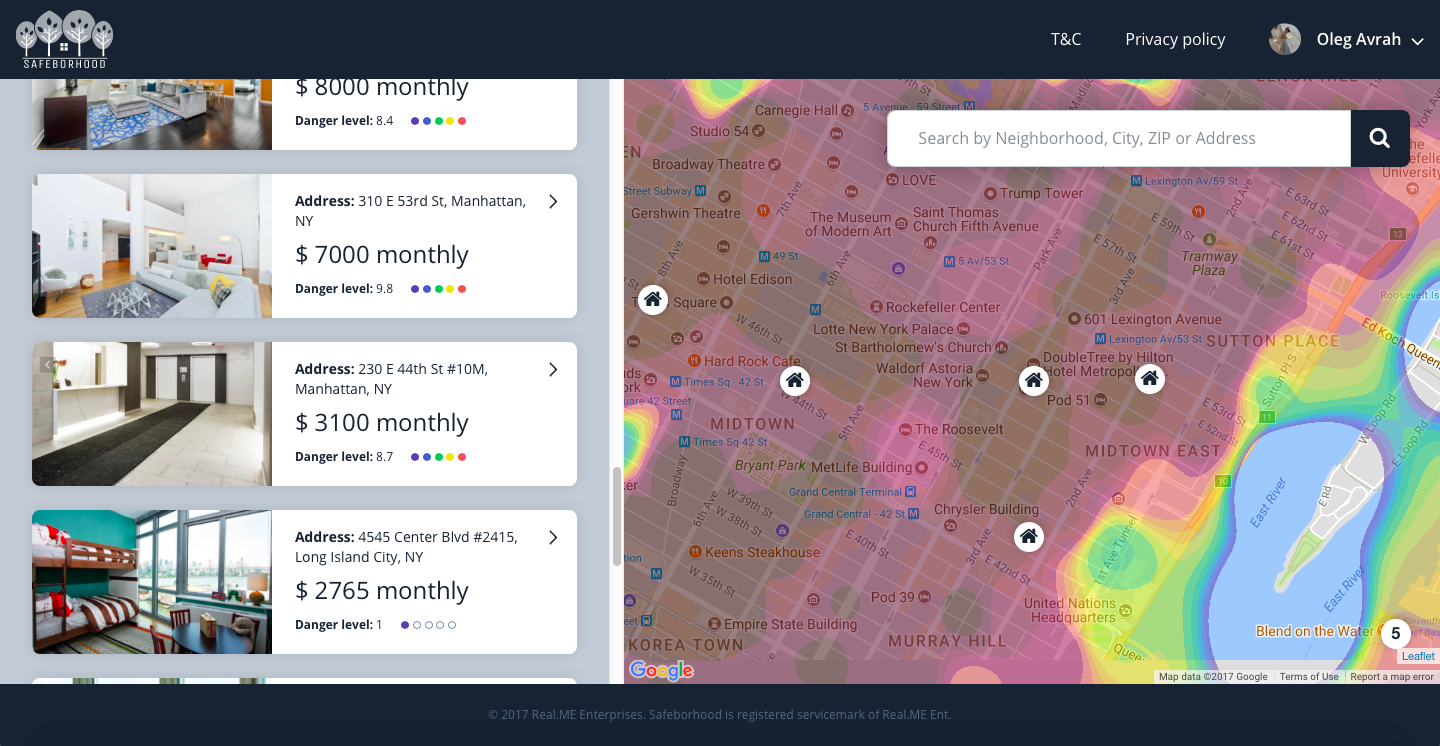Select house marker near Hotel Edison

tap(653, 299)
